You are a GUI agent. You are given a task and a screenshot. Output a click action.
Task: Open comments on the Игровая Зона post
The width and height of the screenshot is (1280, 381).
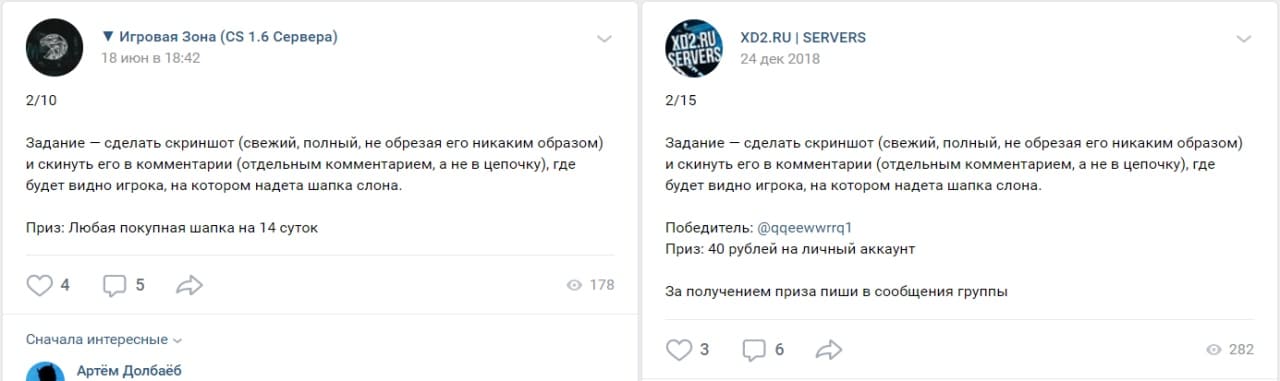point(115,285)
